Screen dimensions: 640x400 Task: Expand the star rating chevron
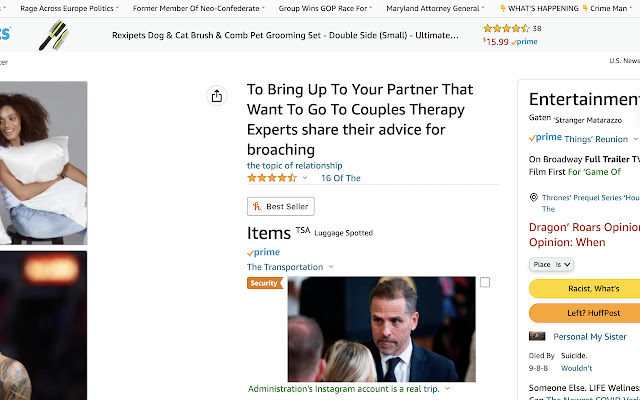coord(305,178)
